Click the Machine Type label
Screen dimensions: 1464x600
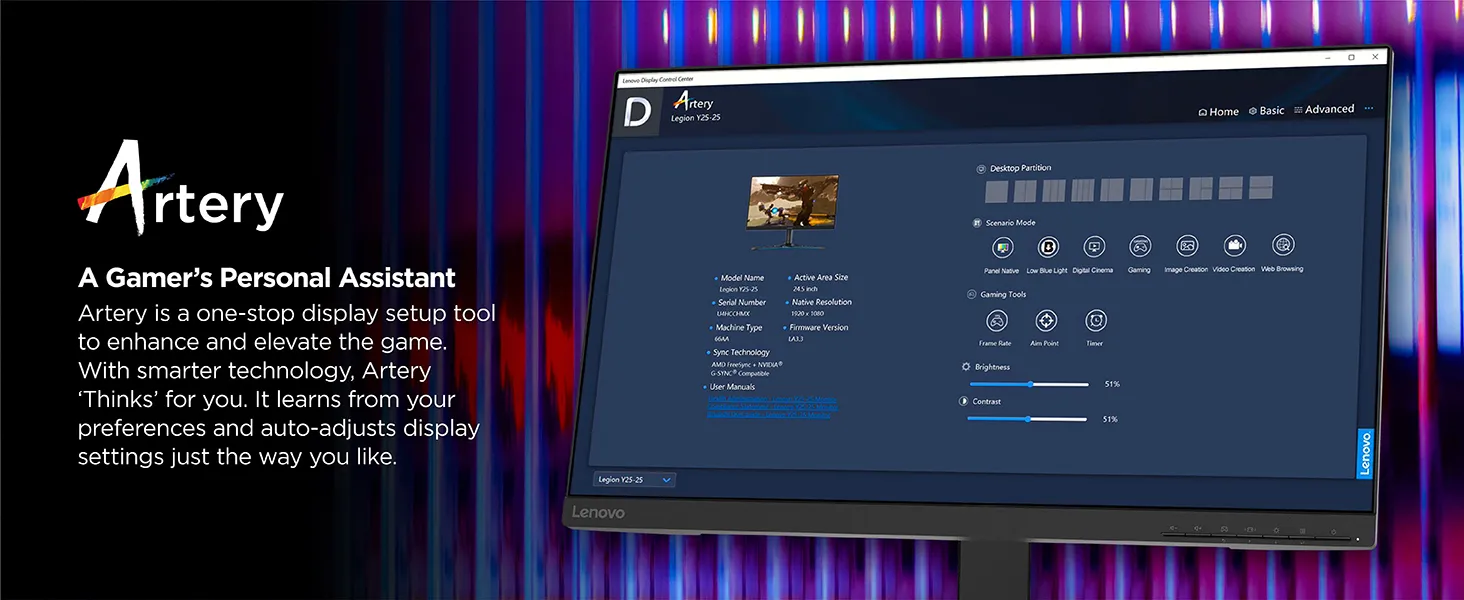tap(739, 327)
